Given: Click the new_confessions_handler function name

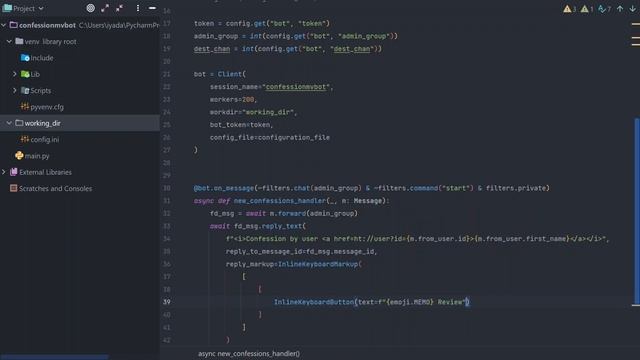Looking at the screenshot, I should point(280,201).
